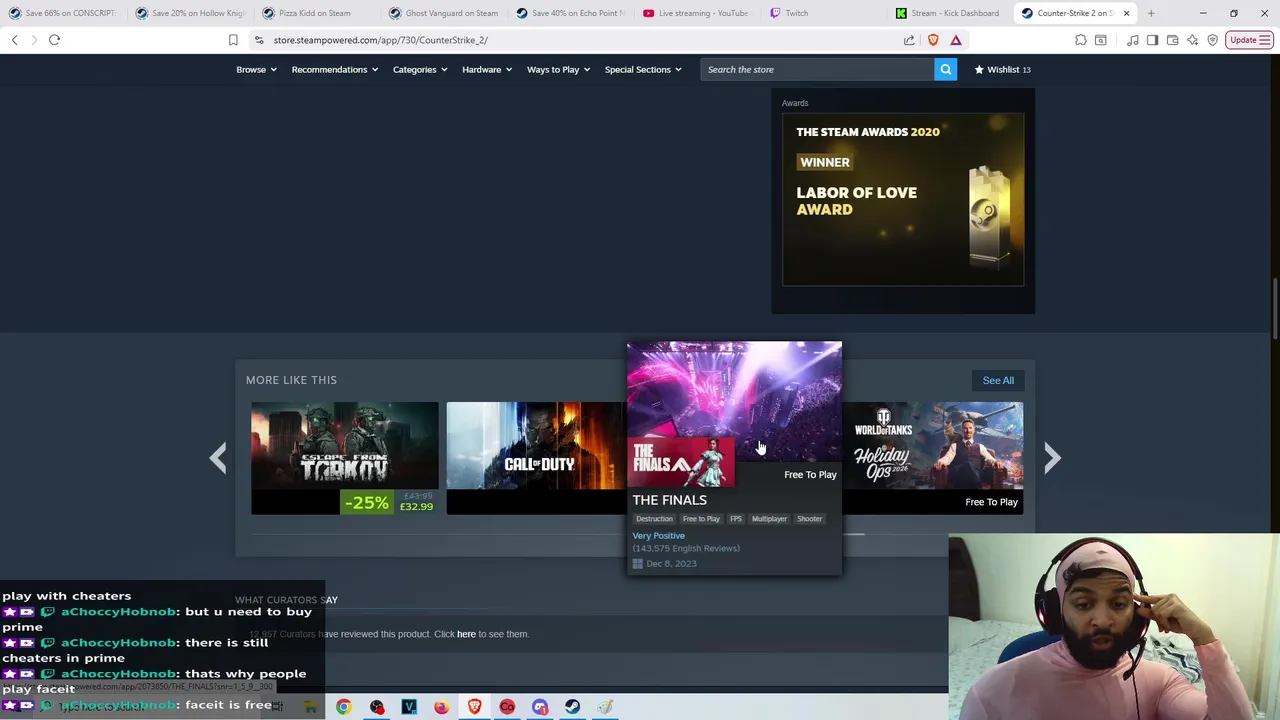This screenshot has width=1280, height=720.
Task: Open the browser wallet icon
Action: [1172, 40]
